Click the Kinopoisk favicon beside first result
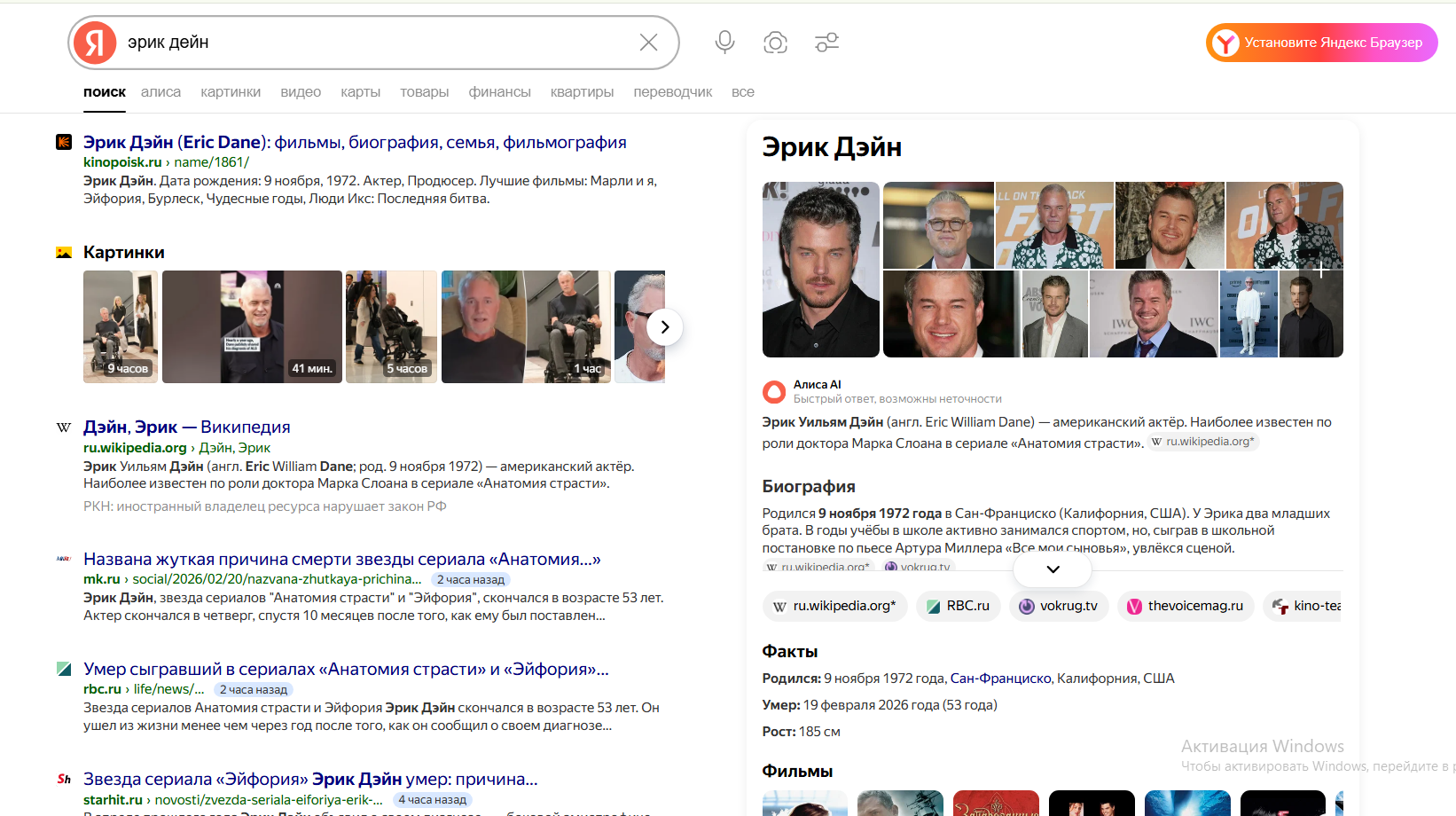 [64, 142]
